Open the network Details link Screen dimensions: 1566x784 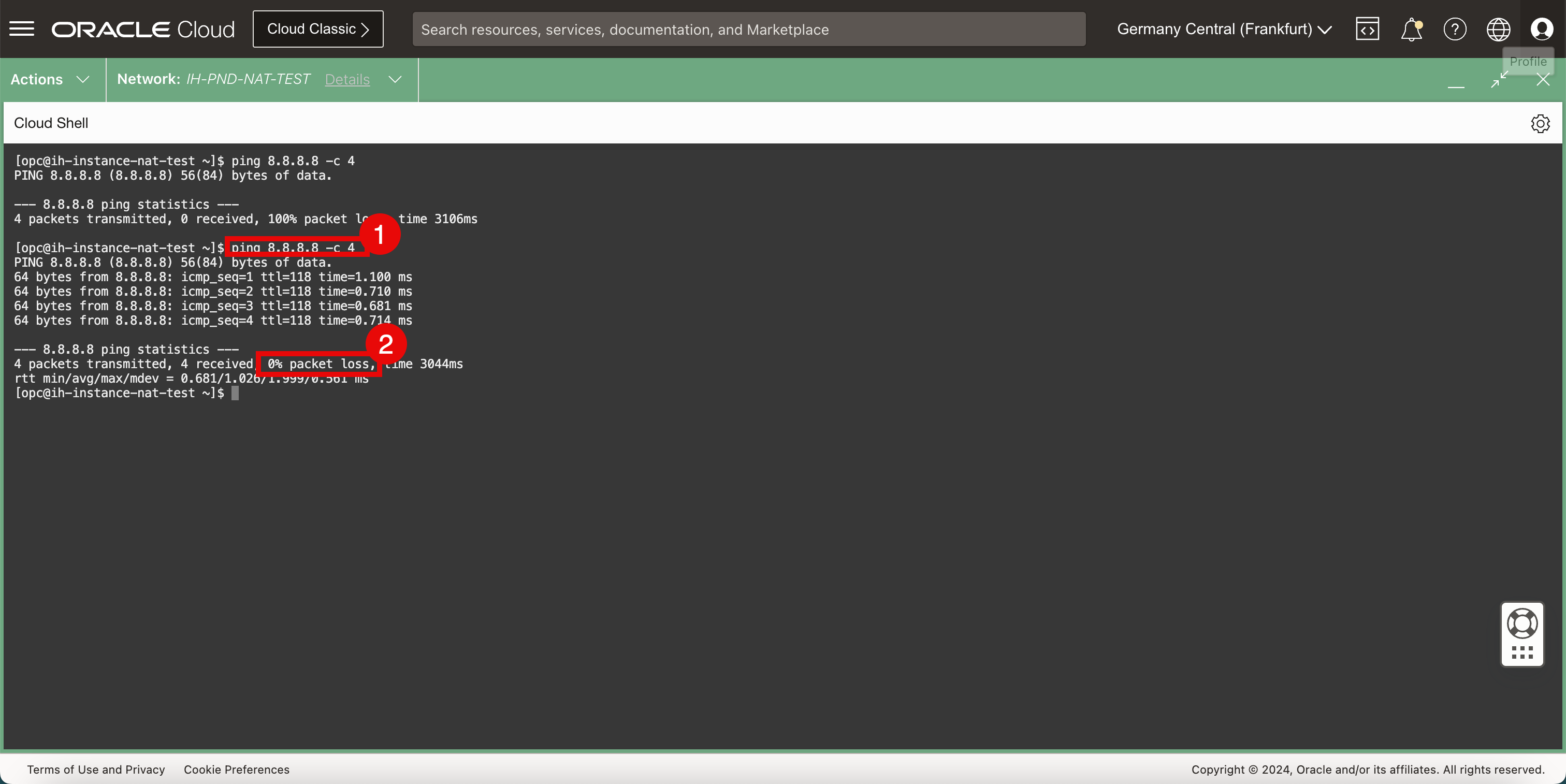[x=347, y=80]
